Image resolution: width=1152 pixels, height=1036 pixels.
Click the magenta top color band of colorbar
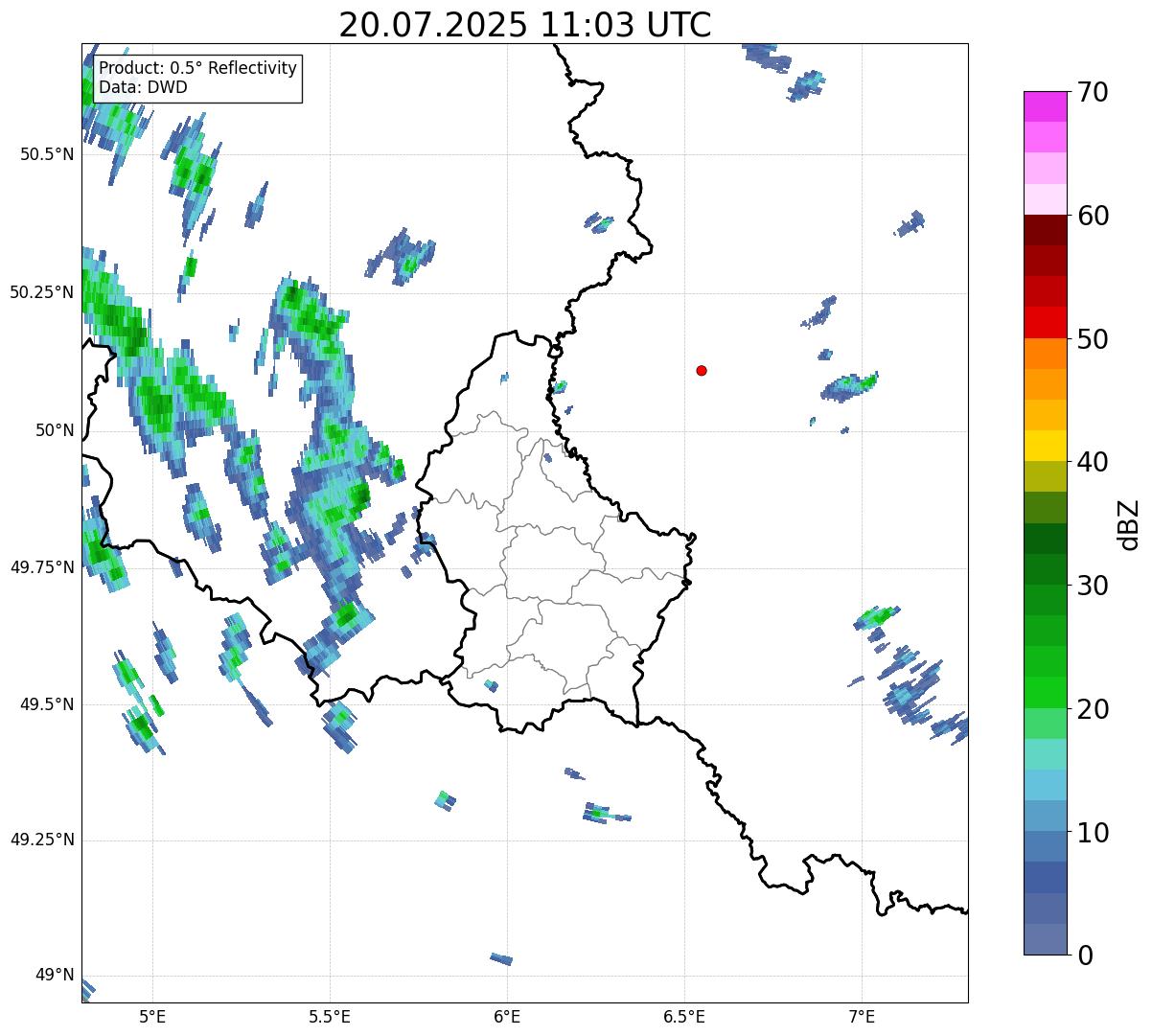(x=1045, y=106)
